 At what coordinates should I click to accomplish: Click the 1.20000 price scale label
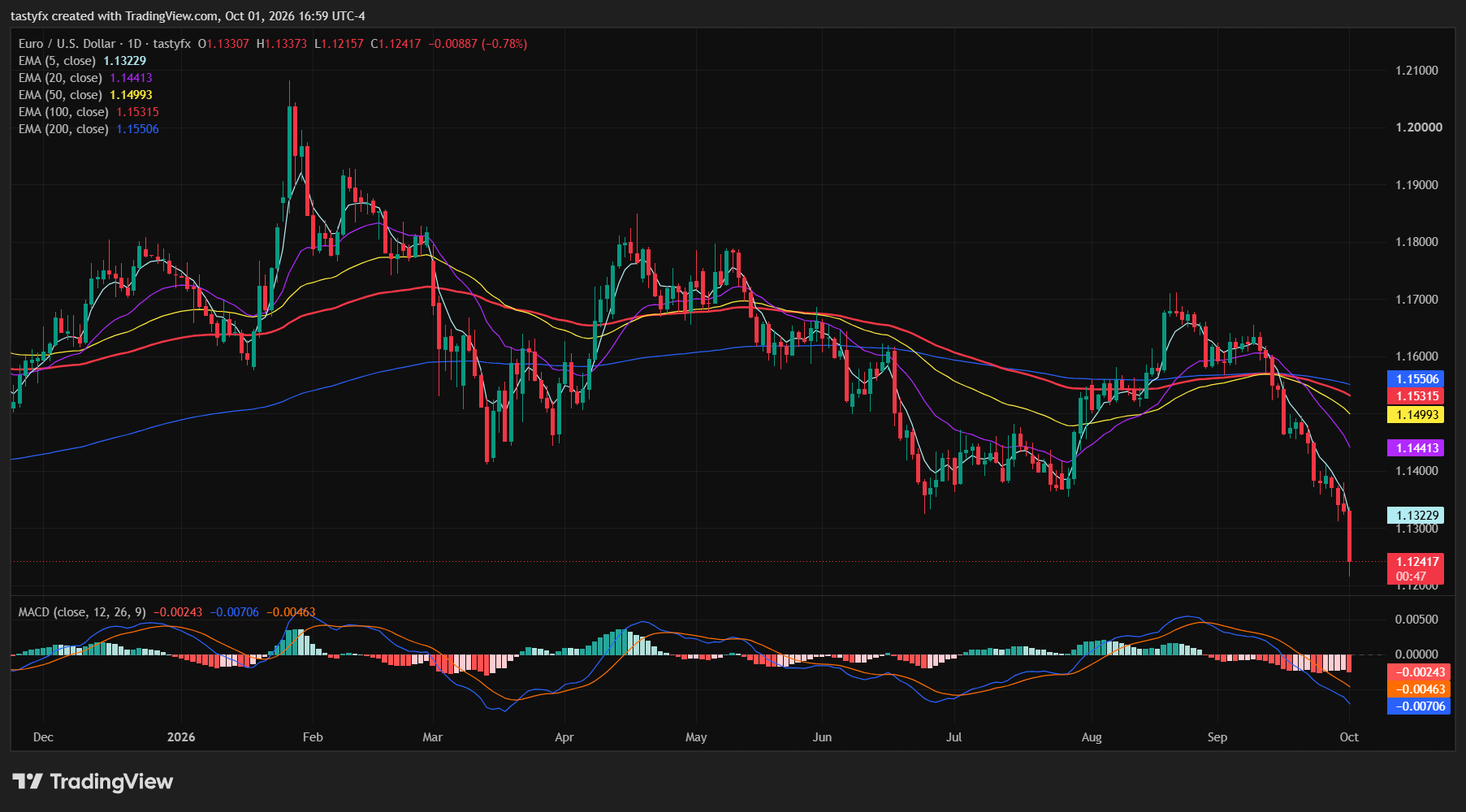point(1418,127)
